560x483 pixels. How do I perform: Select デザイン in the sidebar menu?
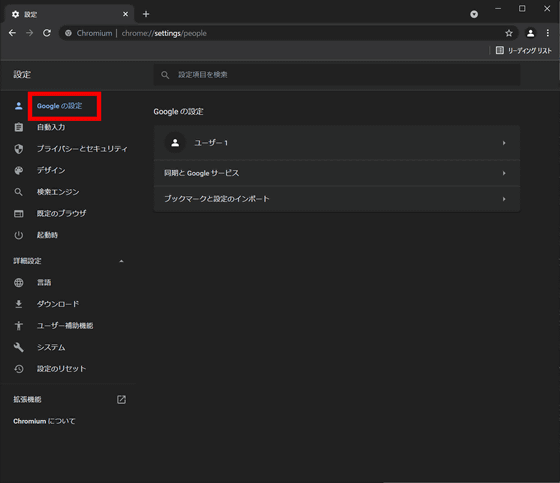pyautogui.click(x=51, y=170)
